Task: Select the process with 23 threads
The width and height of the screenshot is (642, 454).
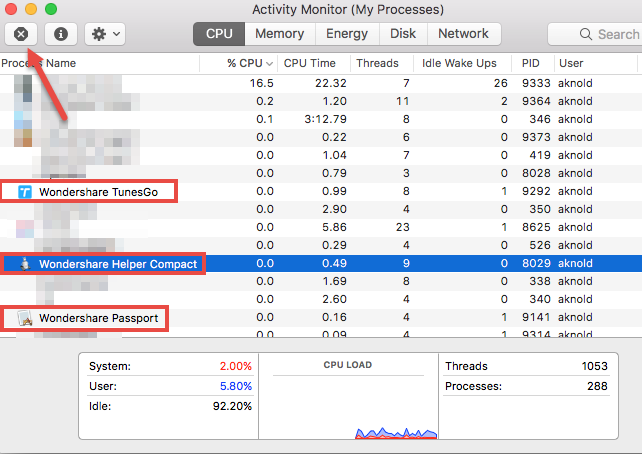Action: pyautogui.click(x=321, y=227)
